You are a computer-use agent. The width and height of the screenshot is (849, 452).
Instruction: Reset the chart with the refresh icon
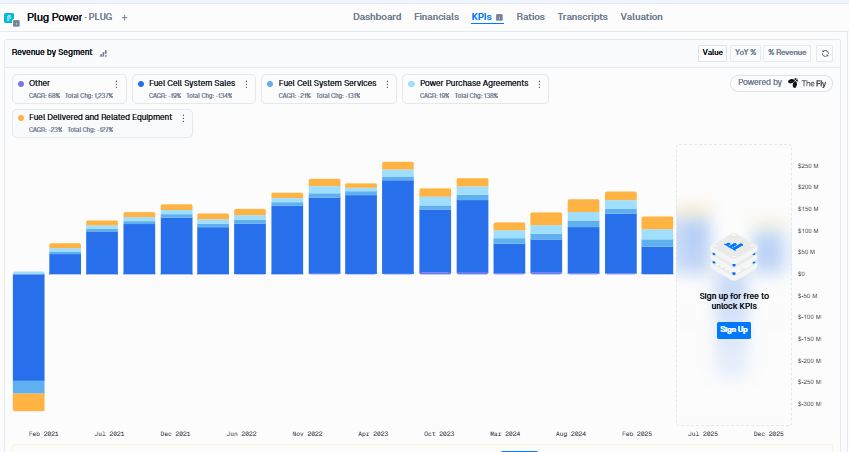pyautogui.click(x=825, y=53)
